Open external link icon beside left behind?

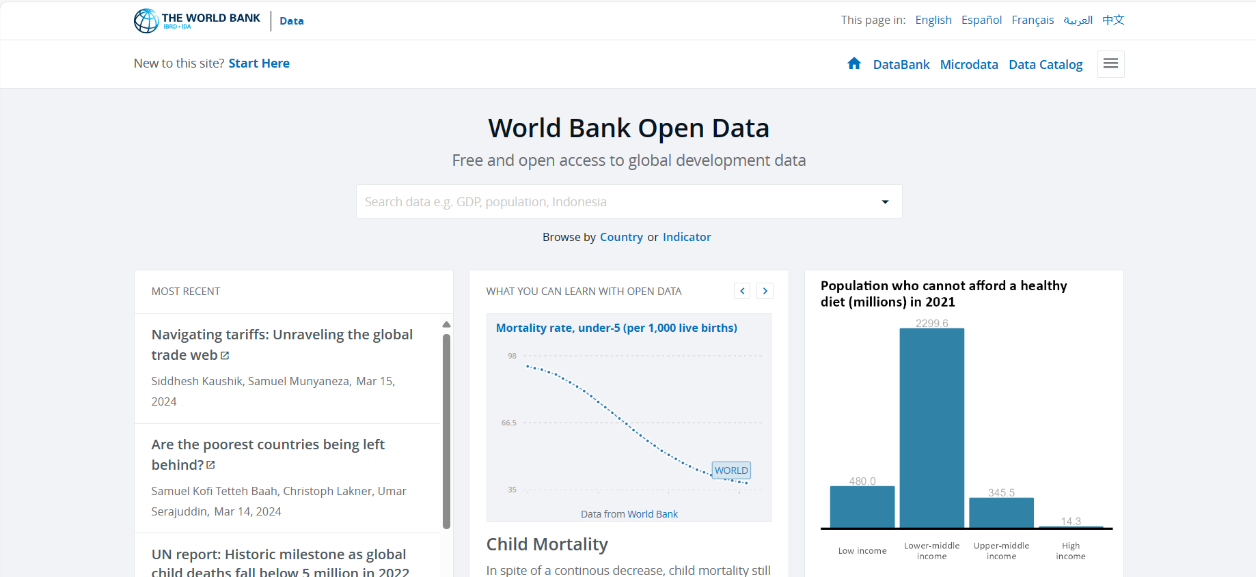click(x=211, y=465)
